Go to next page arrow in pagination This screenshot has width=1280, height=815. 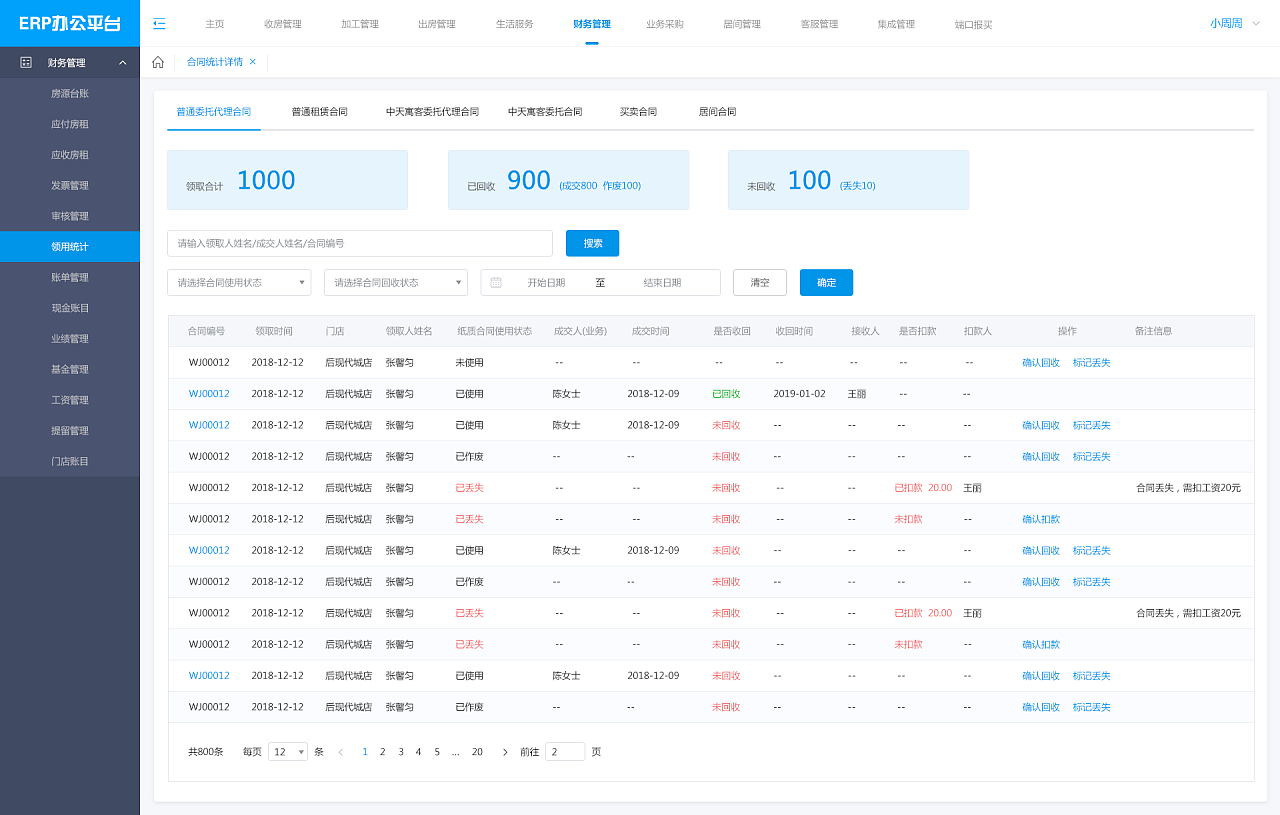pos(505,752)
